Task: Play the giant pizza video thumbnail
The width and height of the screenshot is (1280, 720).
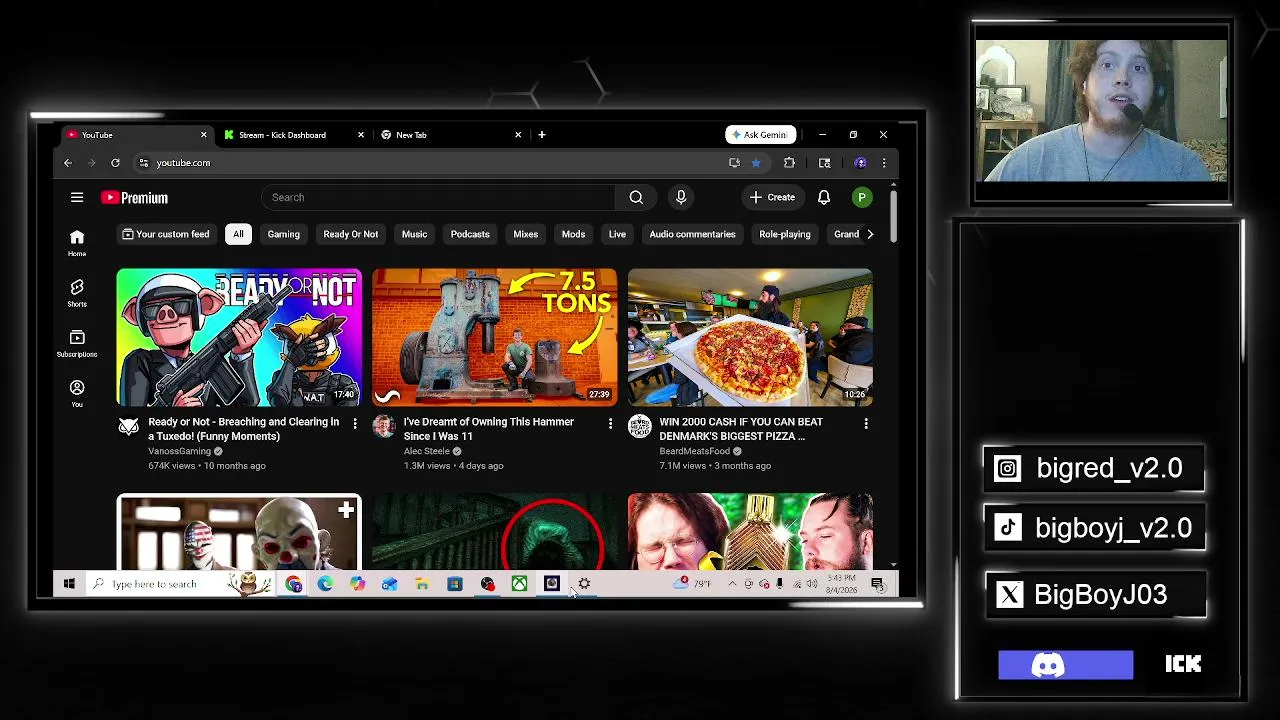Action: click(750, 337)
